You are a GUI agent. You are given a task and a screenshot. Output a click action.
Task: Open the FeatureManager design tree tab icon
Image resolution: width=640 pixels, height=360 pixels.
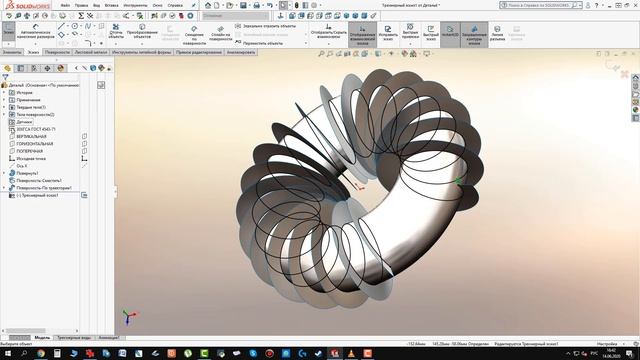[7, 68]
